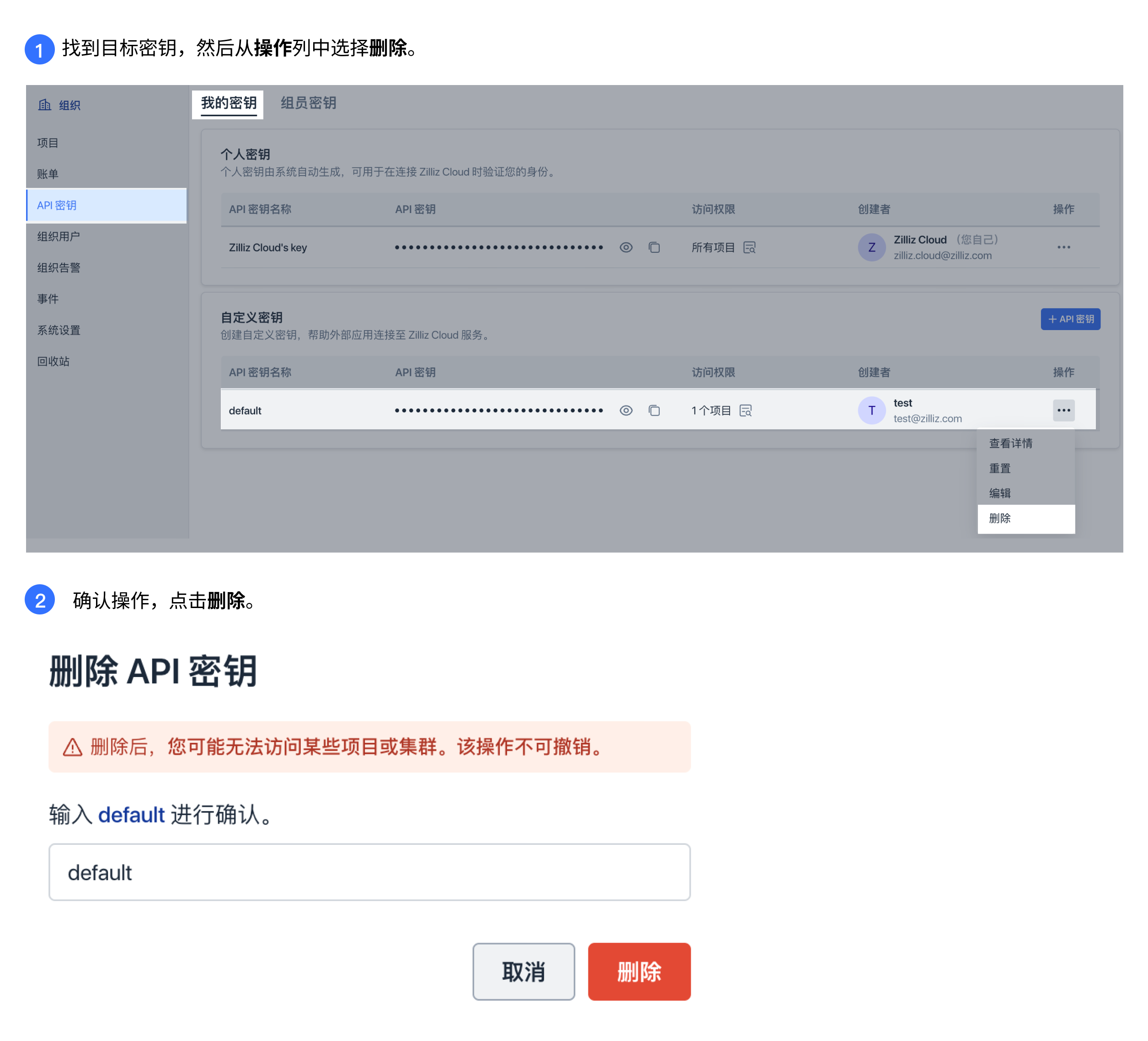
Task: Open 组织告警 in the sidebar
Action: coord(59,267)
